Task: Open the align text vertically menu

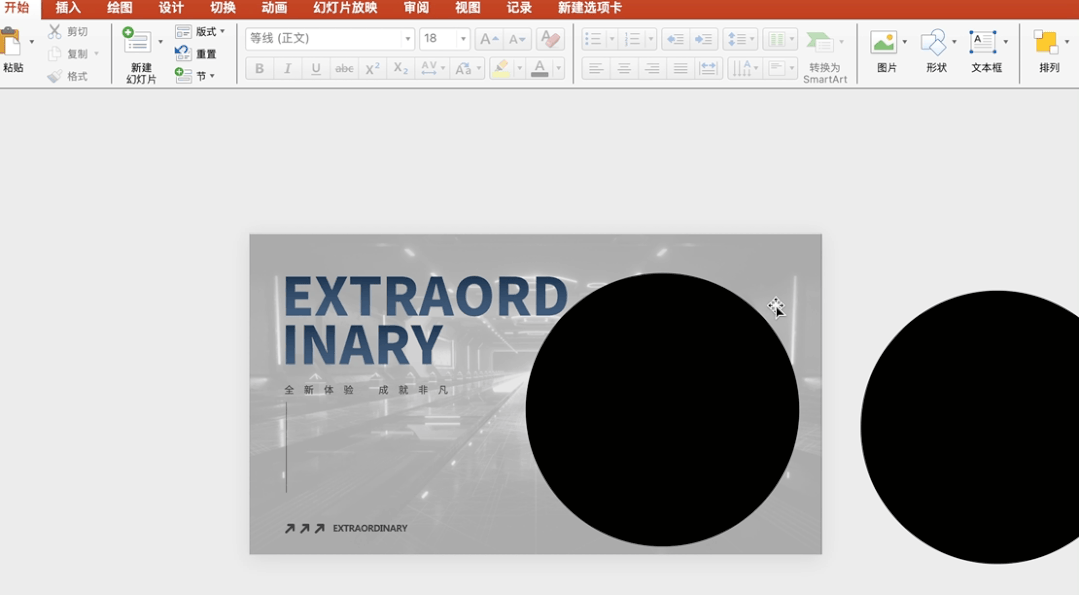Action: (780, 68)
